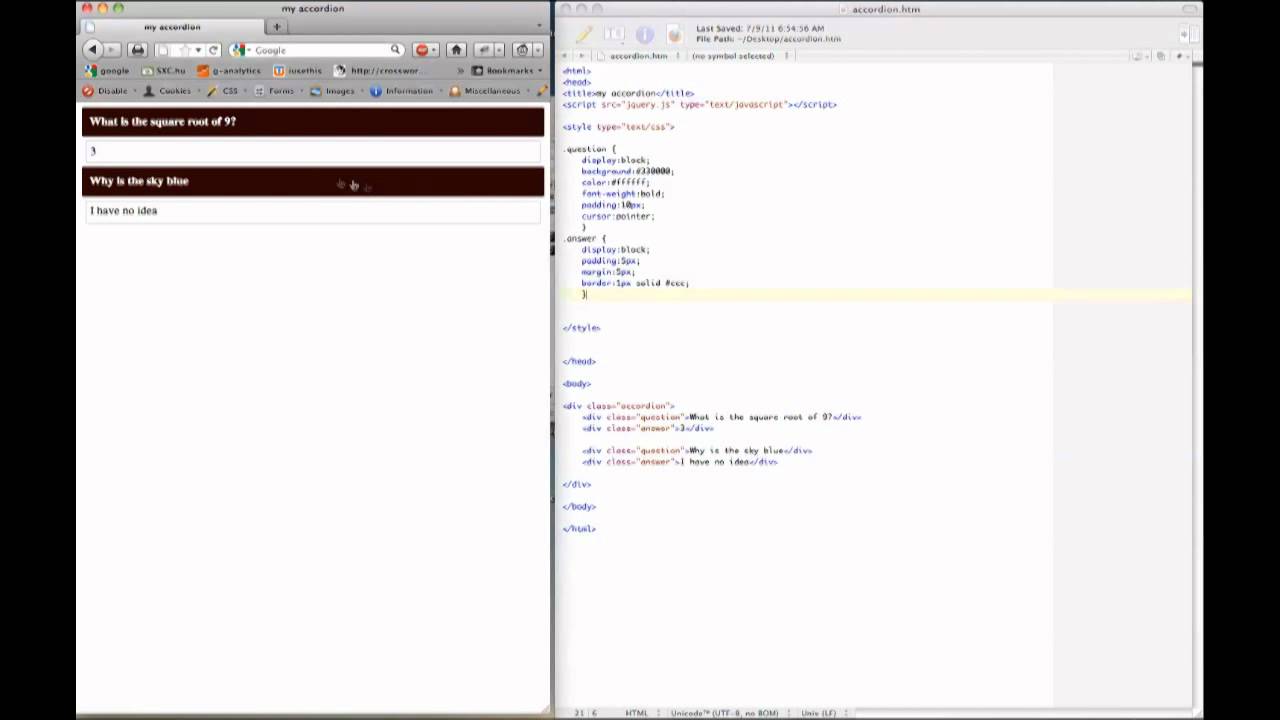The width and height of the screenshot is (1280, 720).
Task: Open the Miscellaneous developer menu
Action: click(x=487, y=91)
